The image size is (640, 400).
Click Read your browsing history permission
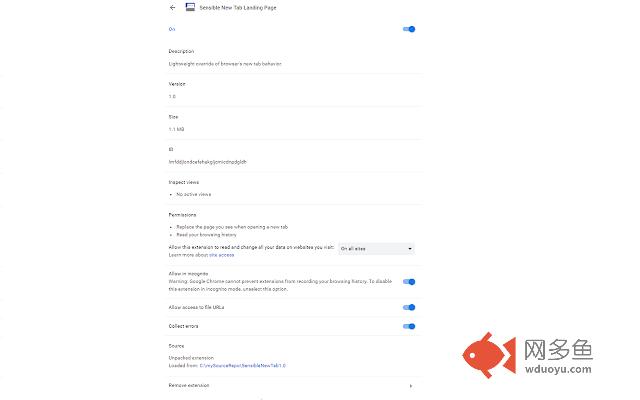point(206,235)
